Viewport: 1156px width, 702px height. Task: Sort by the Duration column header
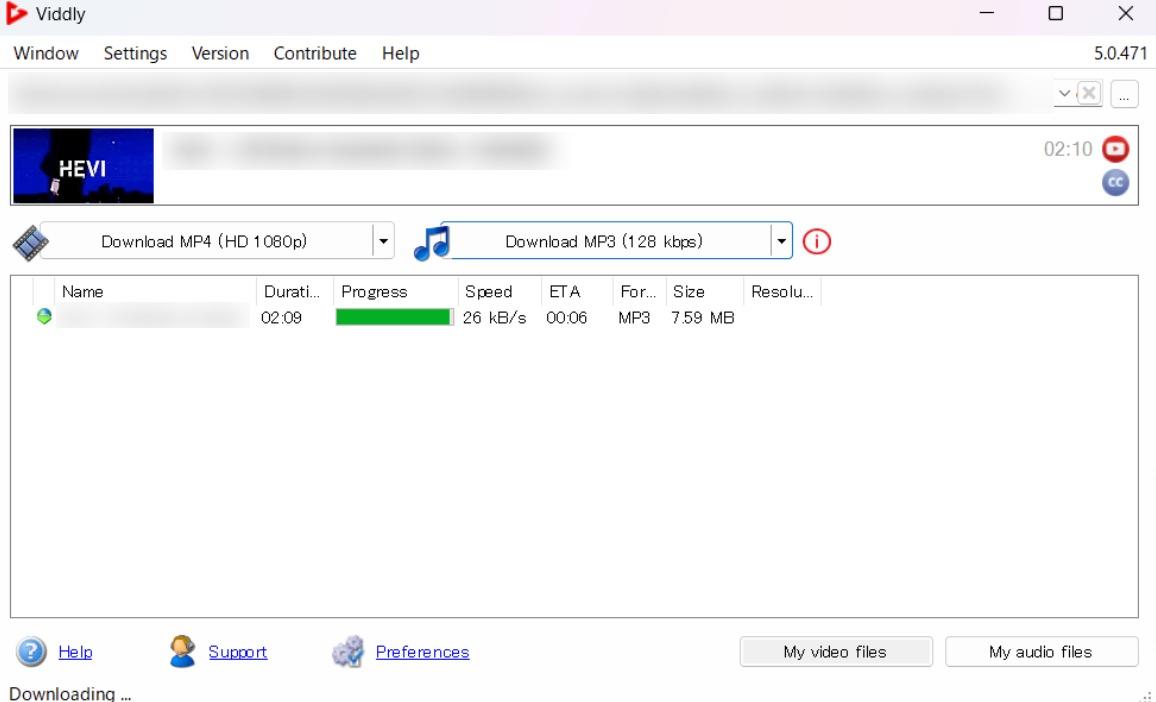pos(294,292)
